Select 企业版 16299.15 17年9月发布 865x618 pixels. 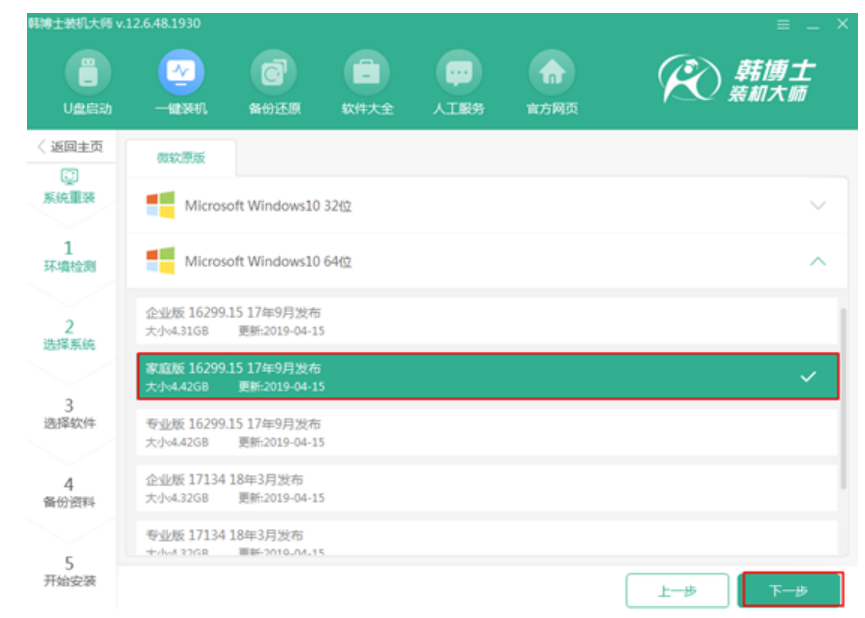point(487,321)
